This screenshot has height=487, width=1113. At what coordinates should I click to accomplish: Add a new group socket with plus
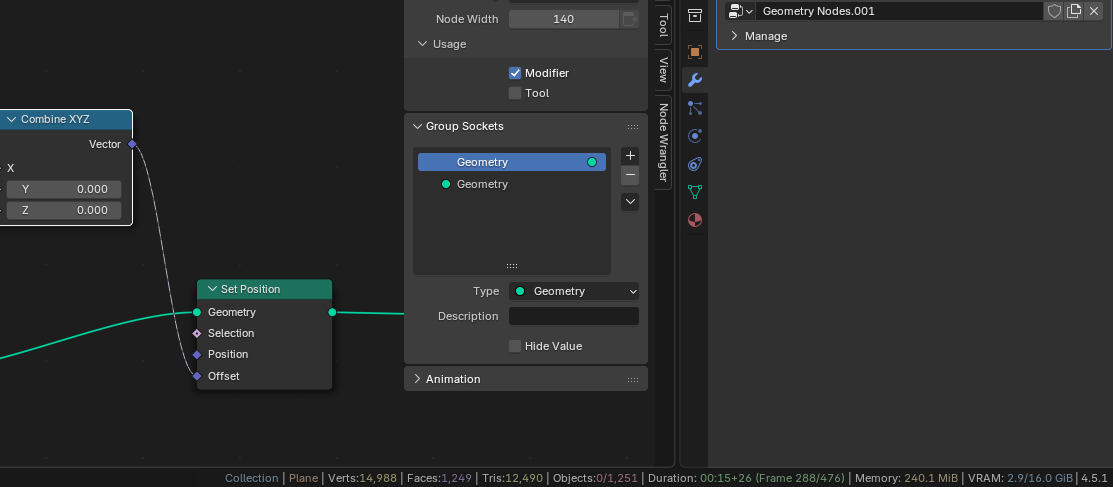click(x=630, y=155)
